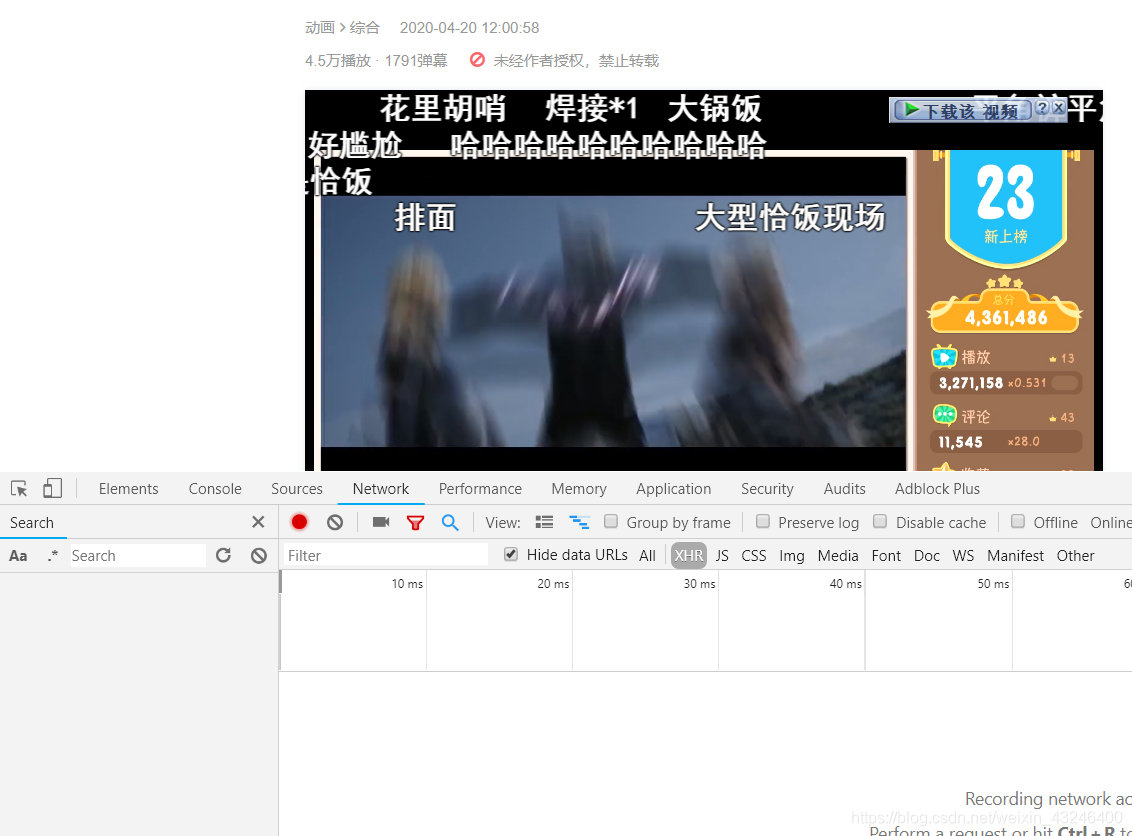Click the blue network search magnifier
The image size is (1132, 836).
pos(450,522)
